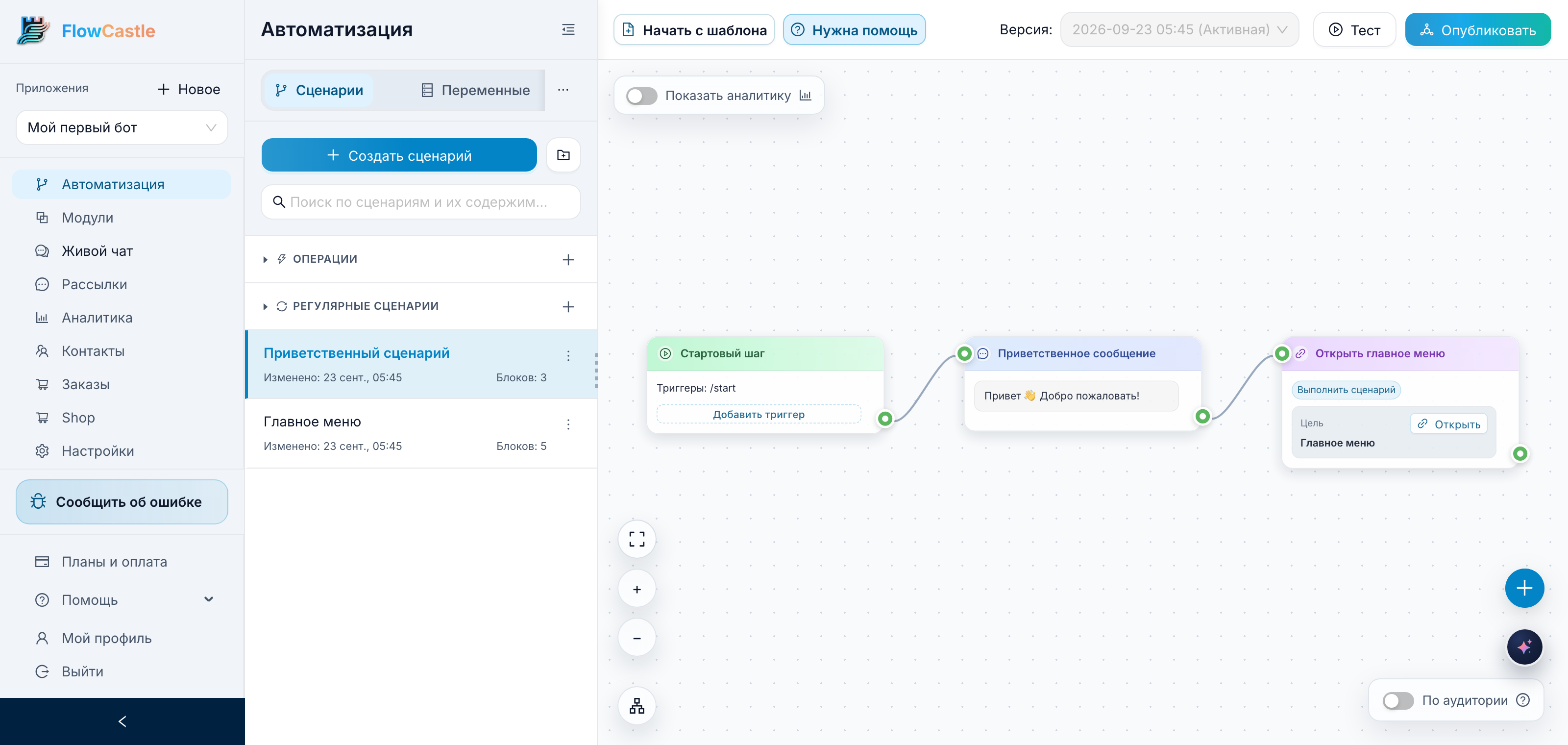Click the Опубликовать button

pyautogui.click(x=1477, y=30)
